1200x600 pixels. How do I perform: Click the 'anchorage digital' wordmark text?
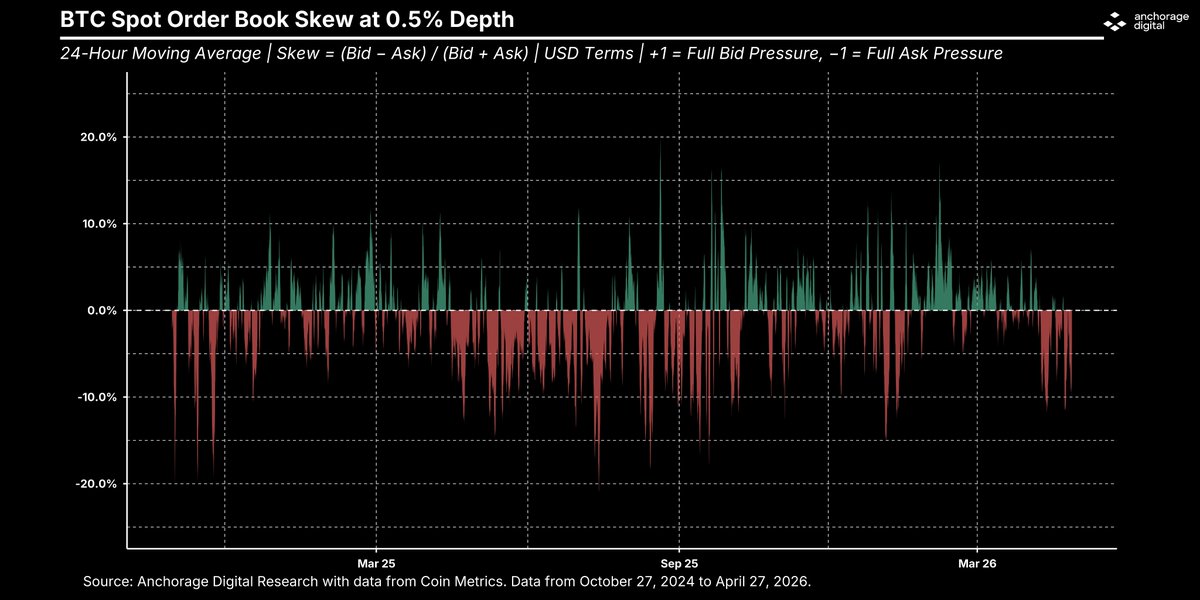click(1162, 21)
